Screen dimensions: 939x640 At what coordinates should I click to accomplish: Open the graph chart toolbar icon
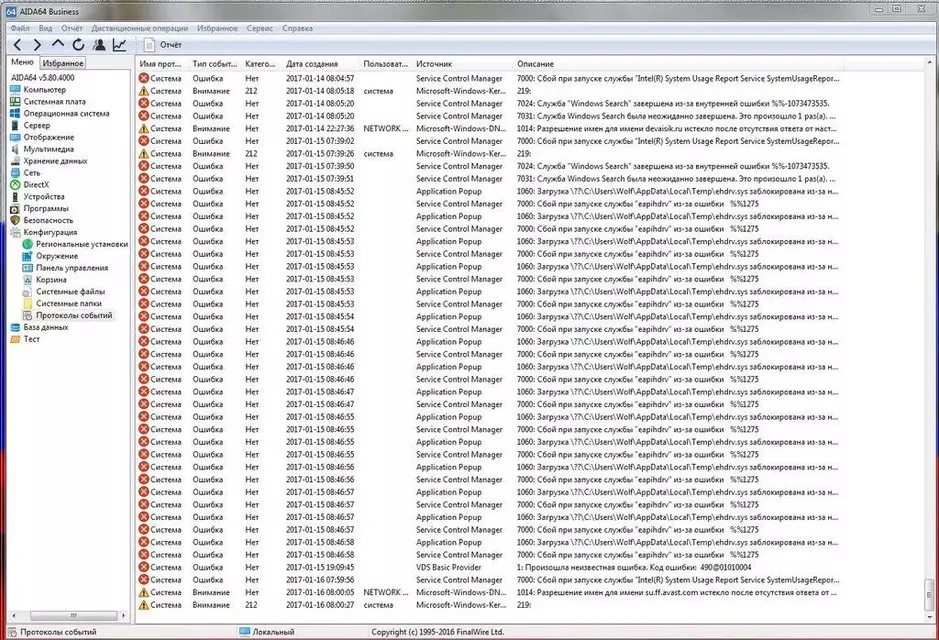[x=120, y=45]
